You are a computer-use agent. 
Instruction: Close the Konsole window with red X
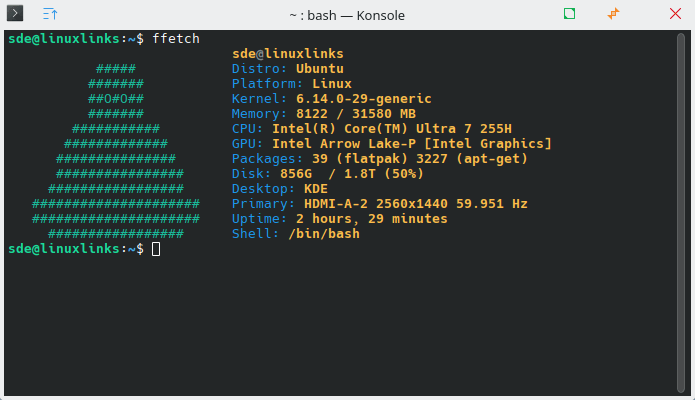coord(675,14)
